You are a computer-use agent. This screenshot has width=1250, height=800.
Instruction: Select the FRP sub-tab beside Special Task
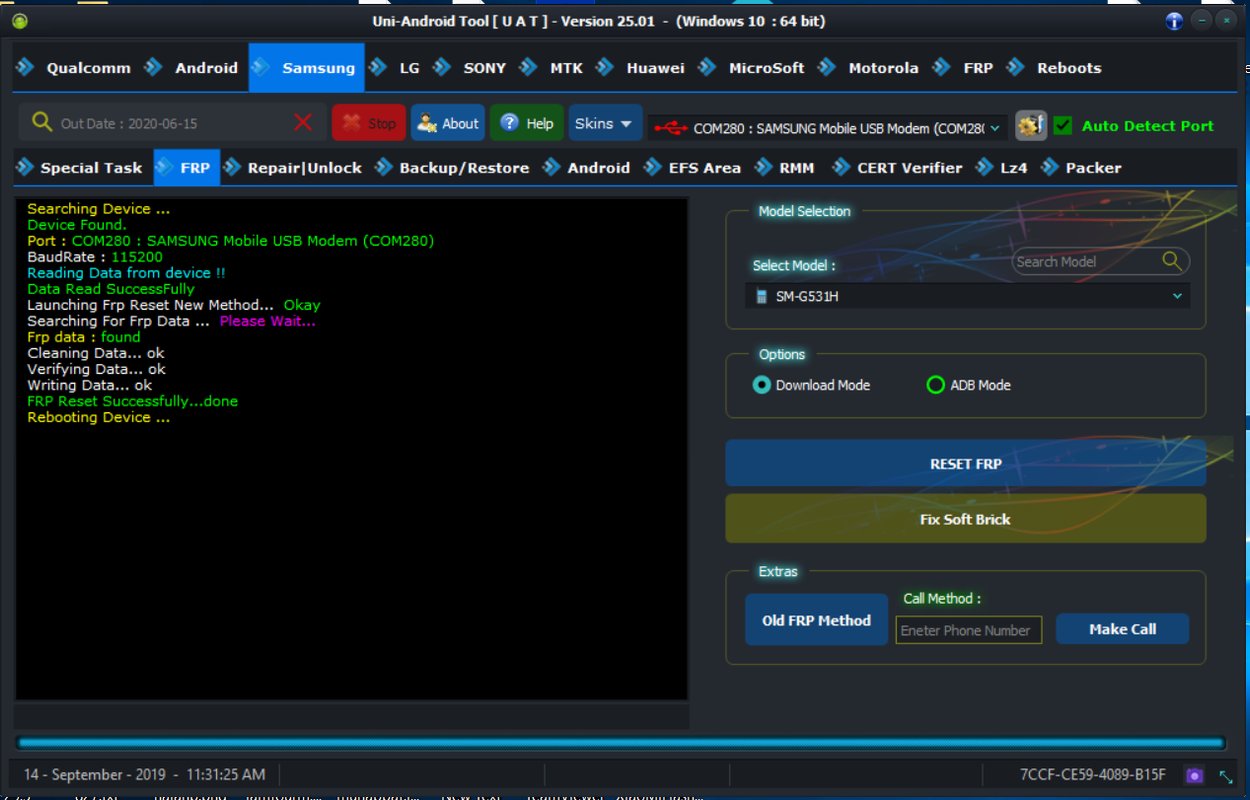tap(187, 167)
